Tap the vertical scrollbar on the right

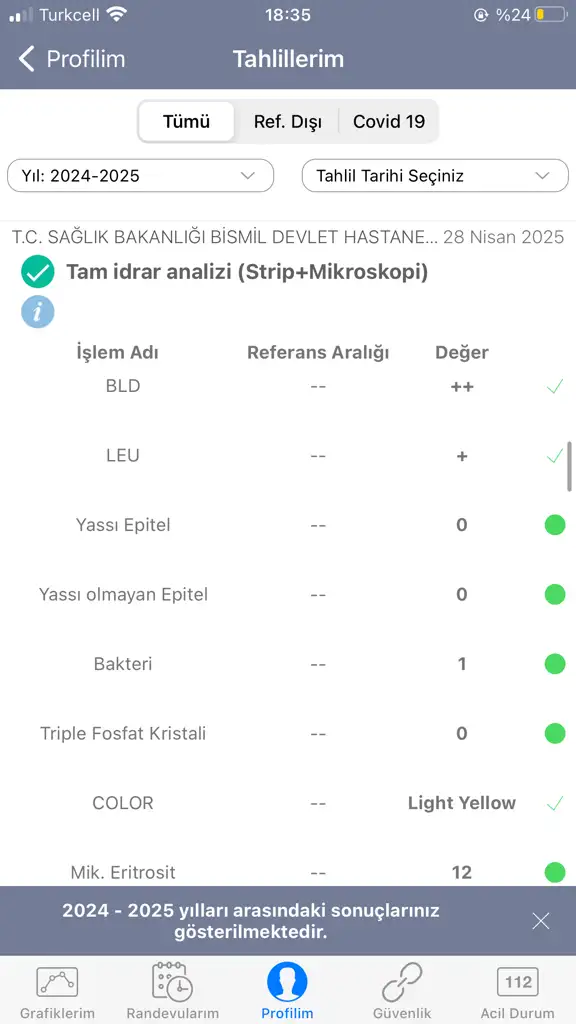[x=569, y=466]
